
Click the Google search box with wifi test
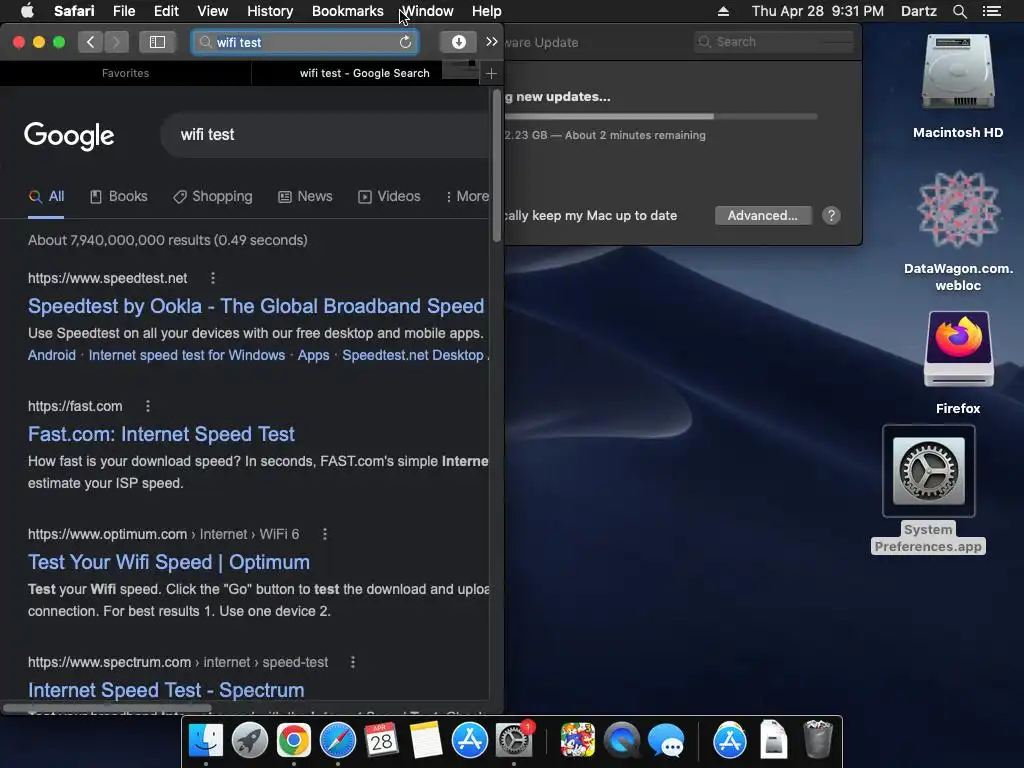pos(325,135)
